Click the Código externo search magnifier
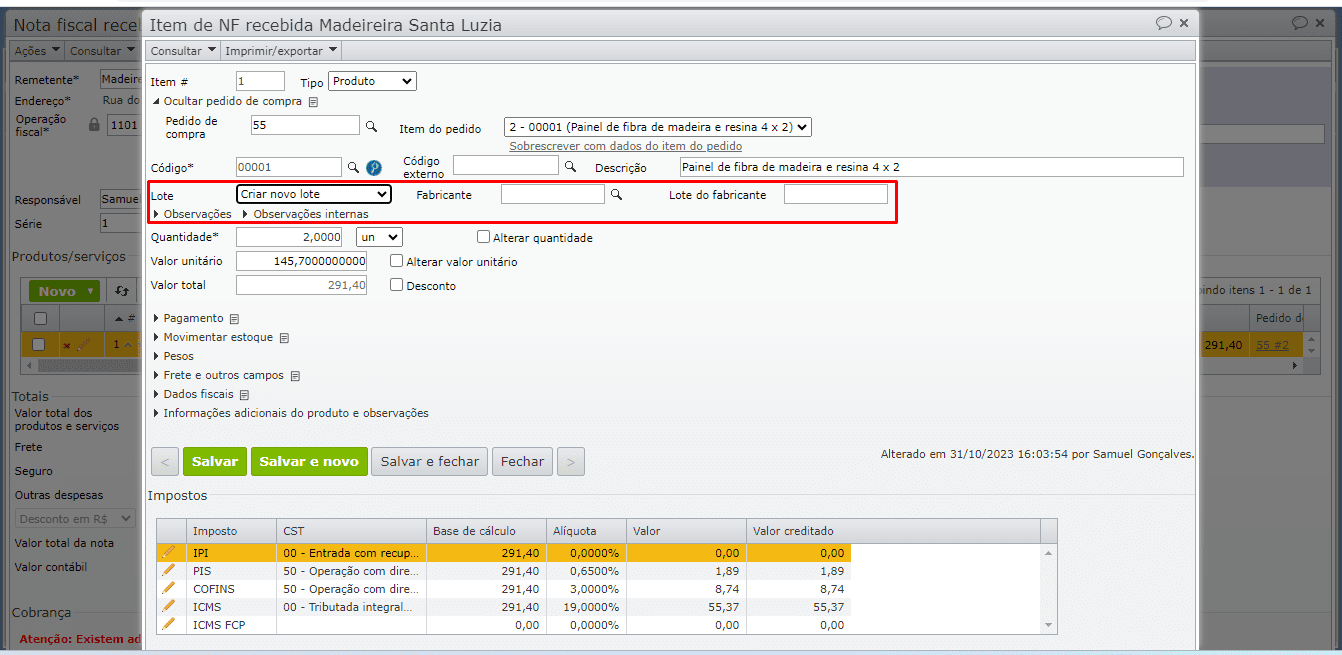This screenshot has height=655, width=1342. [571, 167]
